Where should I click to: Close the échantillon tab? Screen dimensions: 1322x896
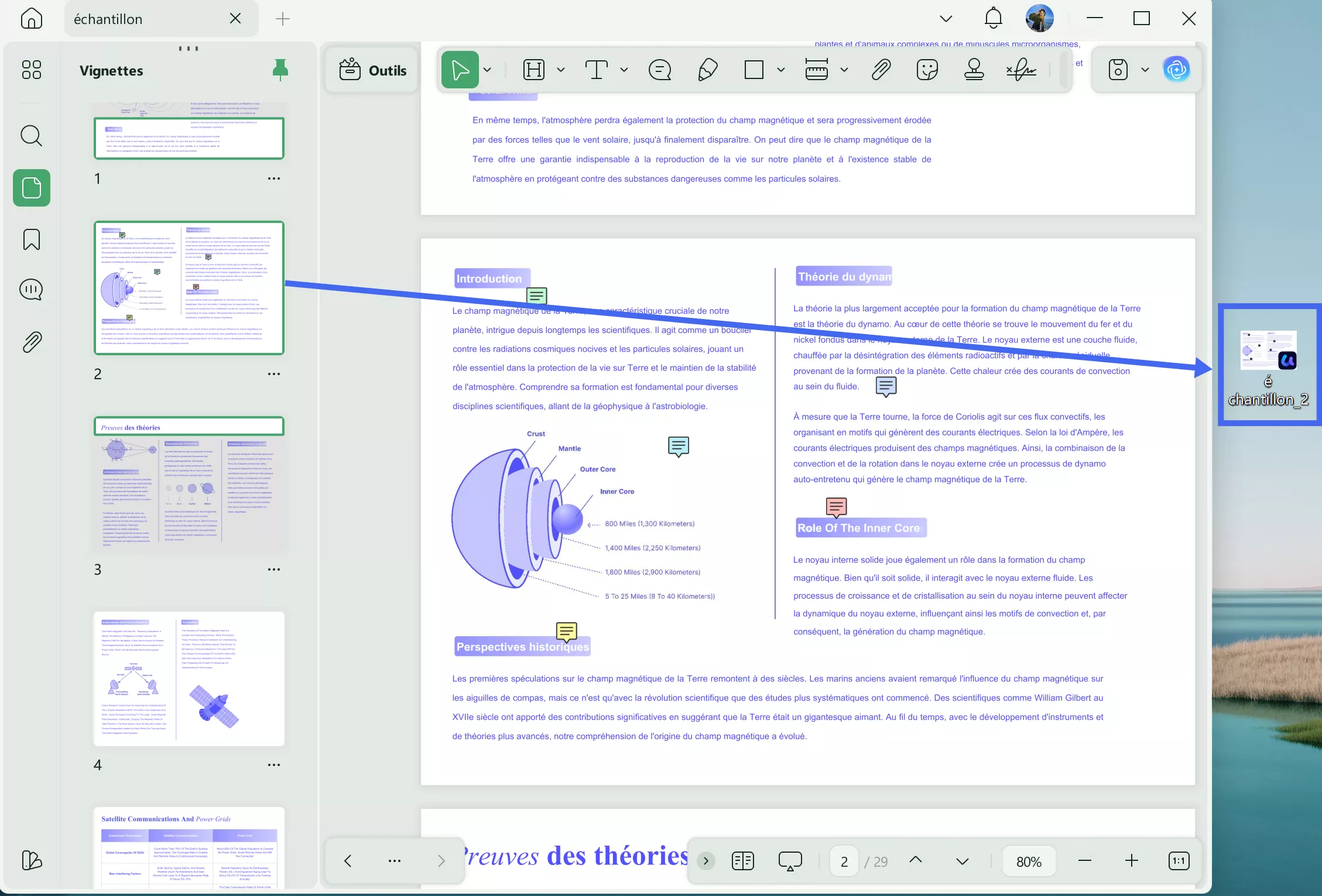pos(235,19)
